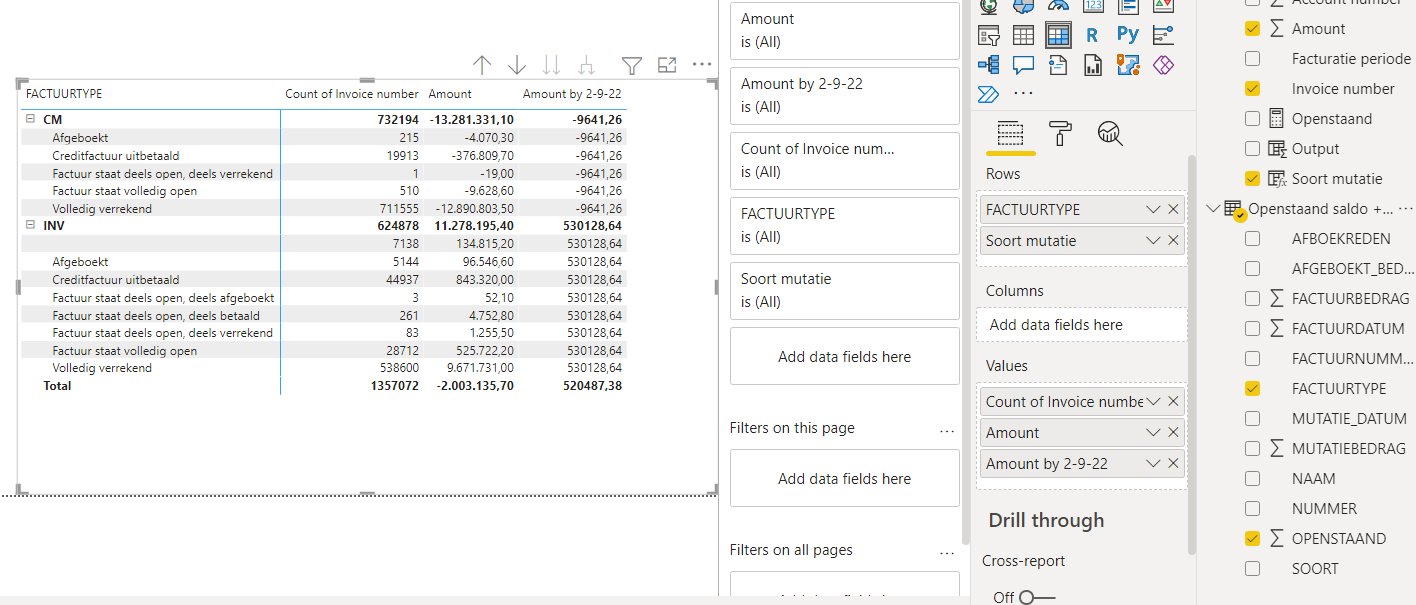The image size is (1416, 605).
Task: Select the Python visual icon
Action: pos(1128,36)
